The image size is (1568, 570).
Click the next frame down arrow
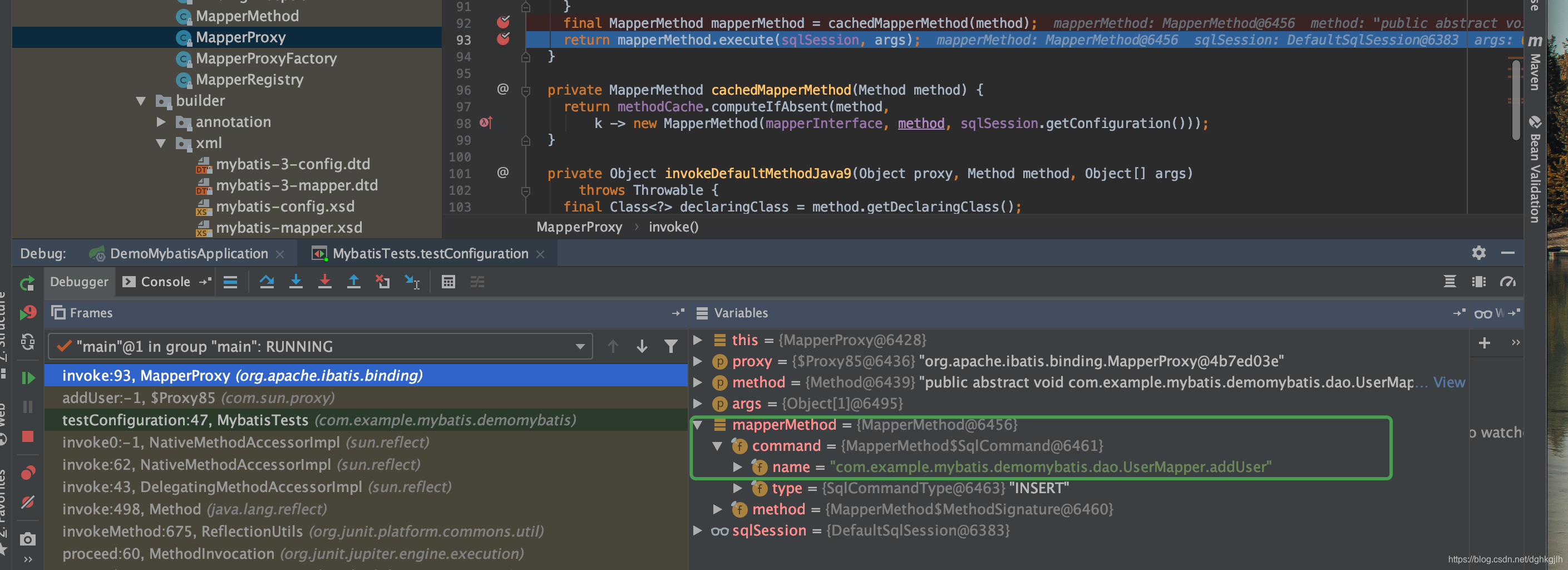click(x=642, y=346)
